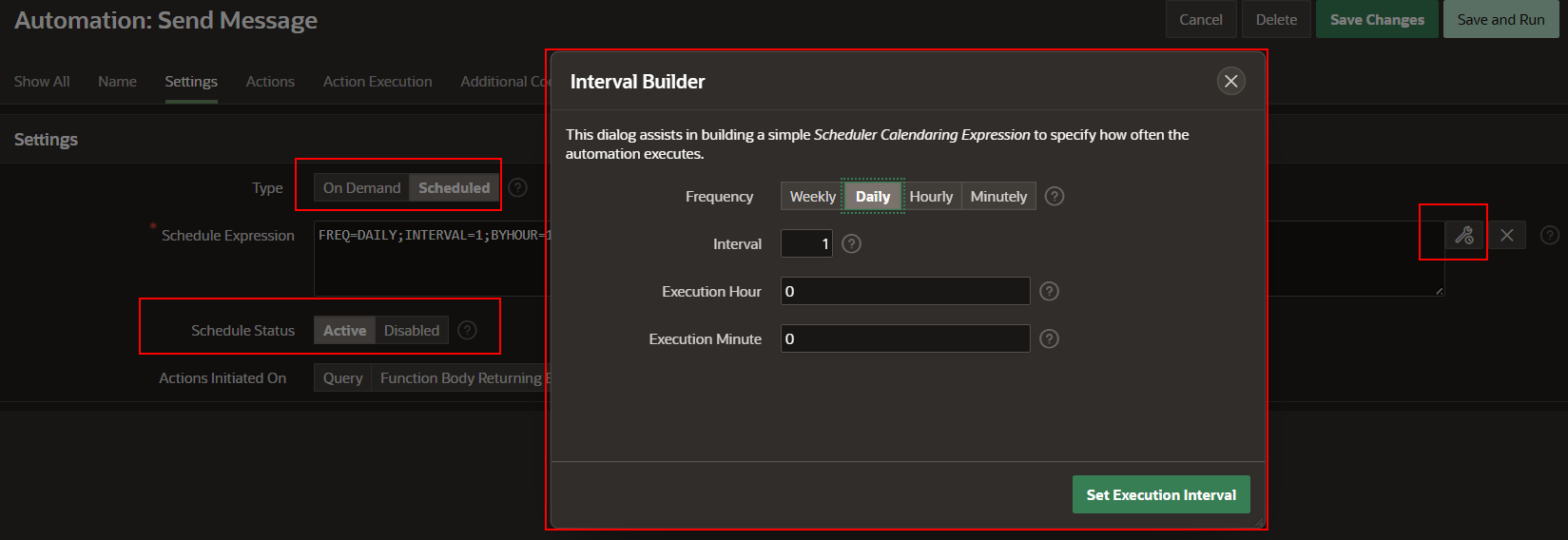Clear the Schedule Expression with the X icon
This screenshot has width=1568, height=540.
pos(1506,235)
